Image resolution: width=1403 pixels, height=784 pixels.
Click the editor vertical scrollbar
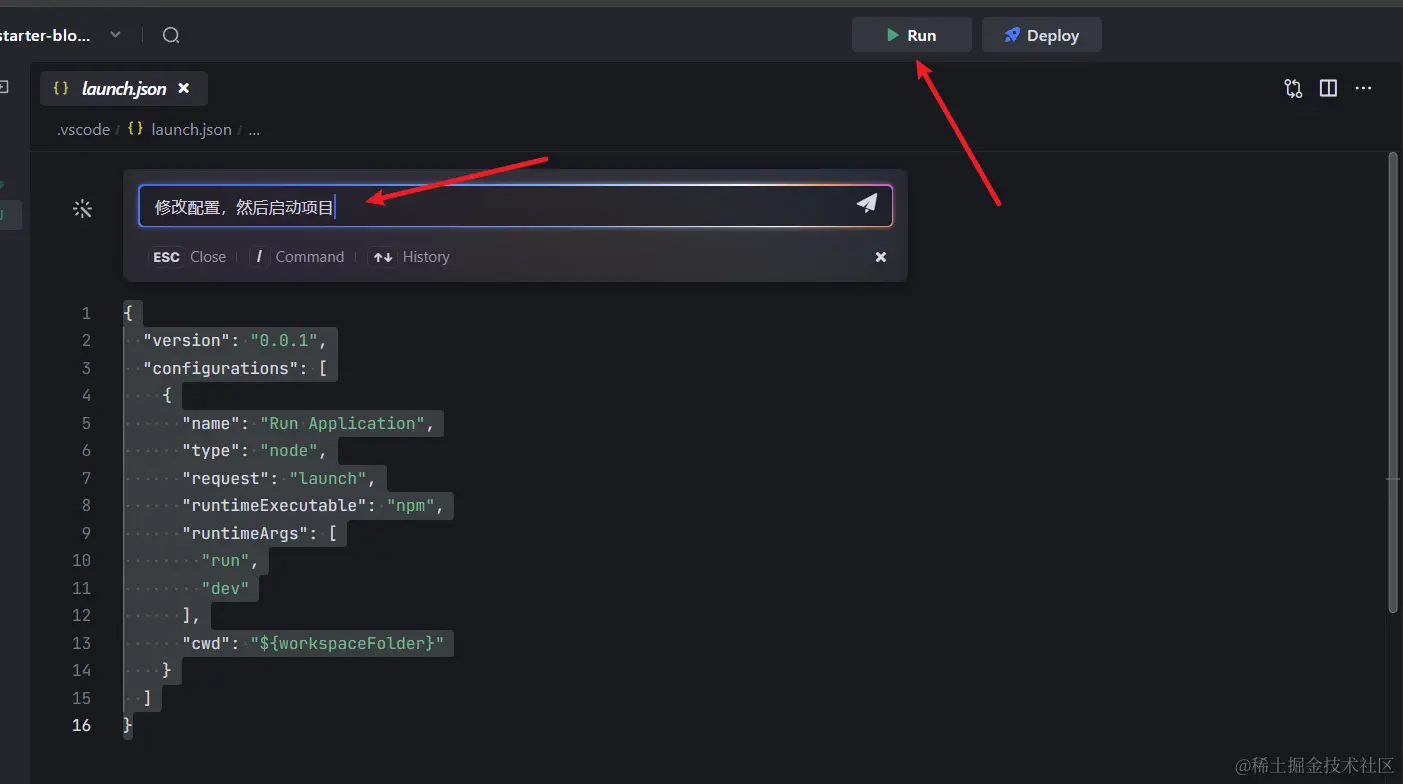tap(1393, 382)
